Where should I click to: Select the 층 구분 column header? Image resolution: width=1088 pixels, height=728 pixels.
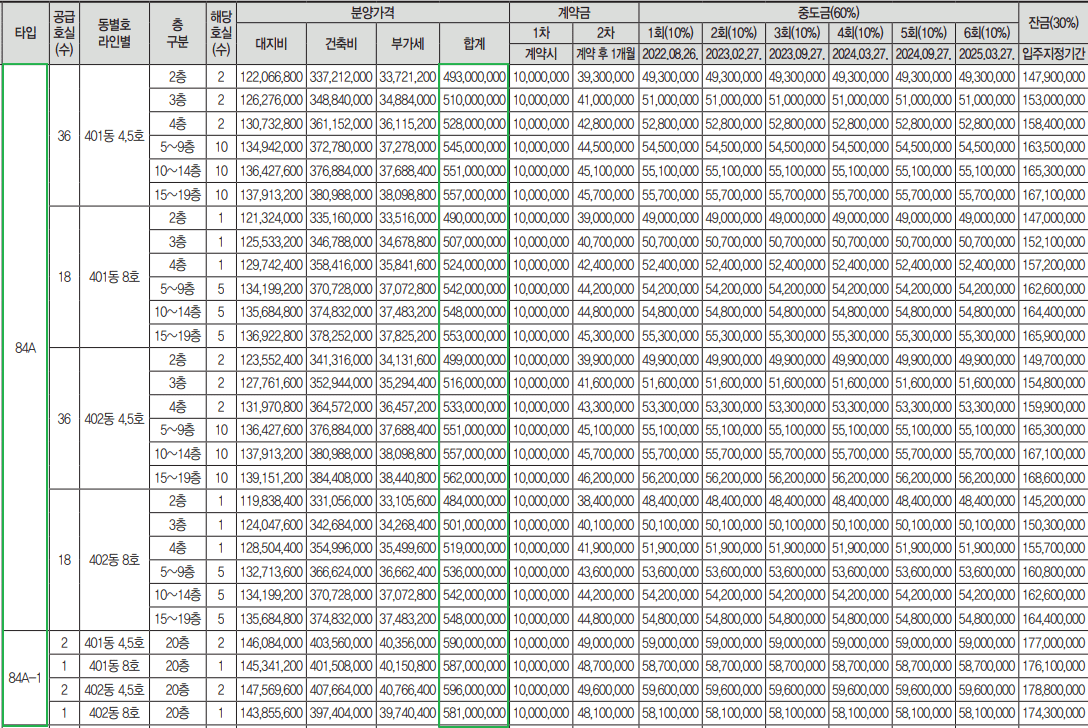(x=177, y=33)
